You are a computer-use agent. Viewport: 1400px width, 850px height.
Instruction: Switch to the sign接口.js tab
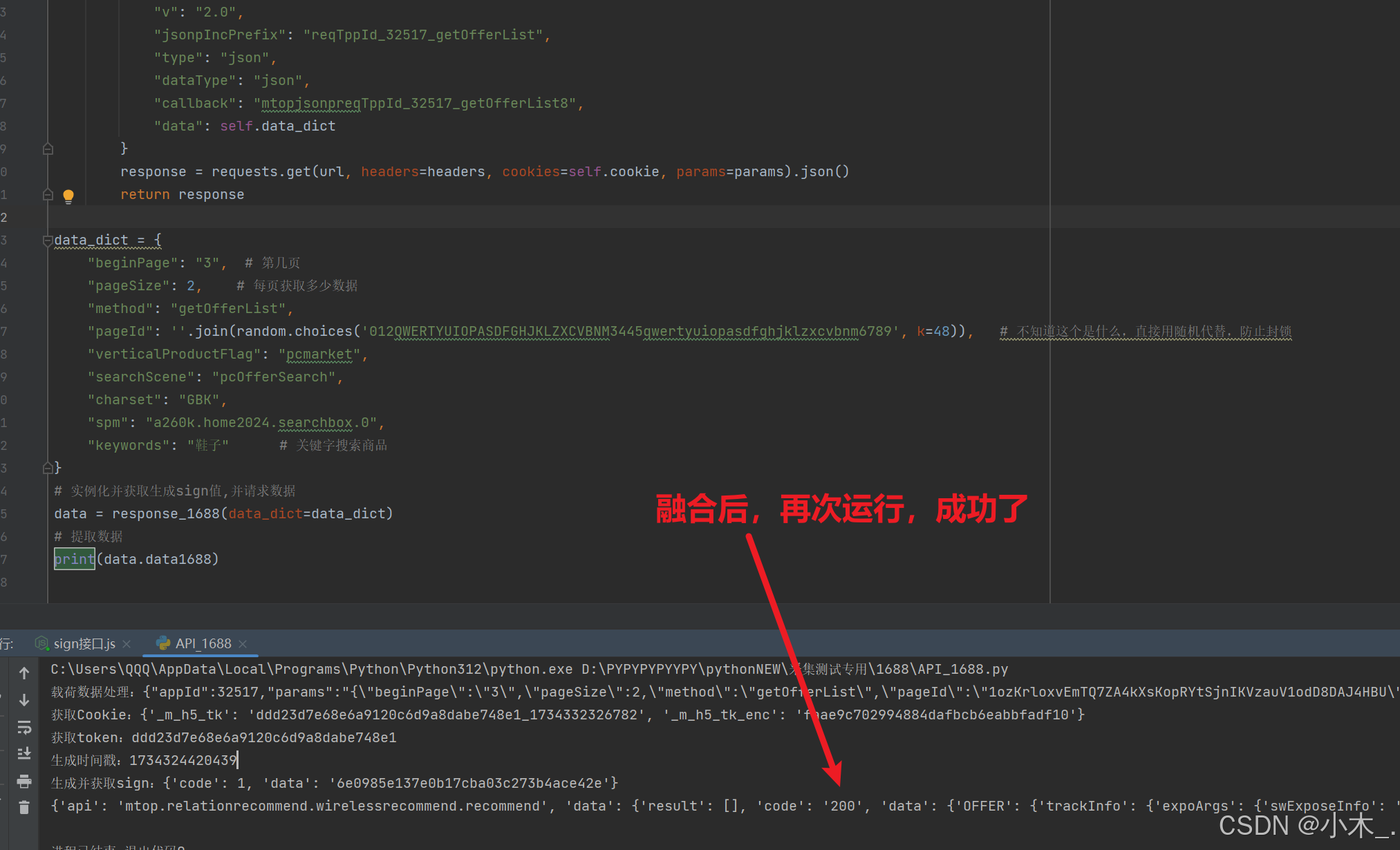(x=84, y=643)
